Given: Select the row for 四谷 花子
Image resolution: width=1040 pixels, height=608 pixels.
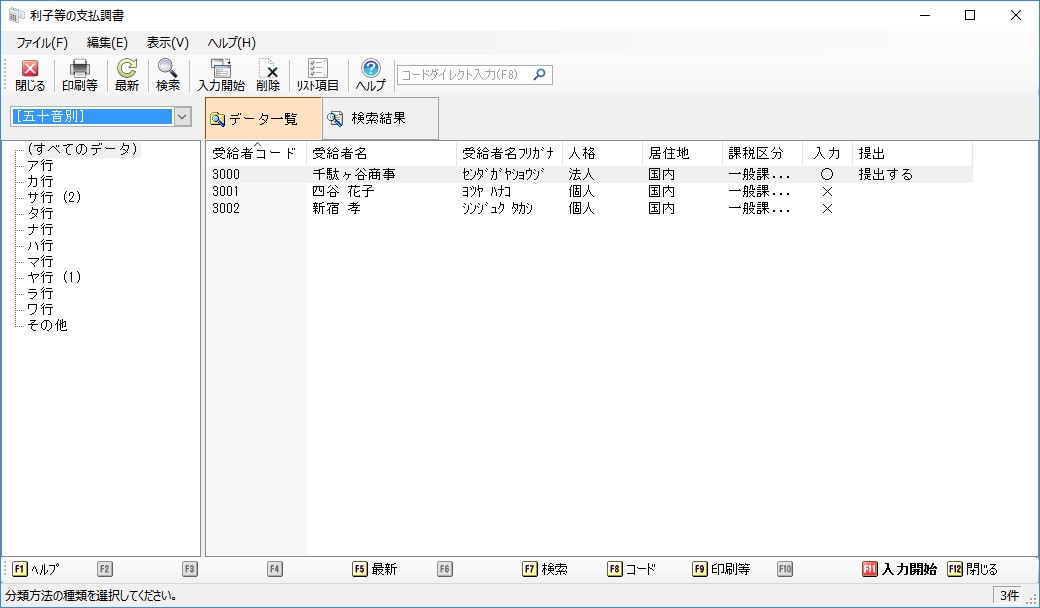Looking at the screenshot, I should (x=343, y=191).
